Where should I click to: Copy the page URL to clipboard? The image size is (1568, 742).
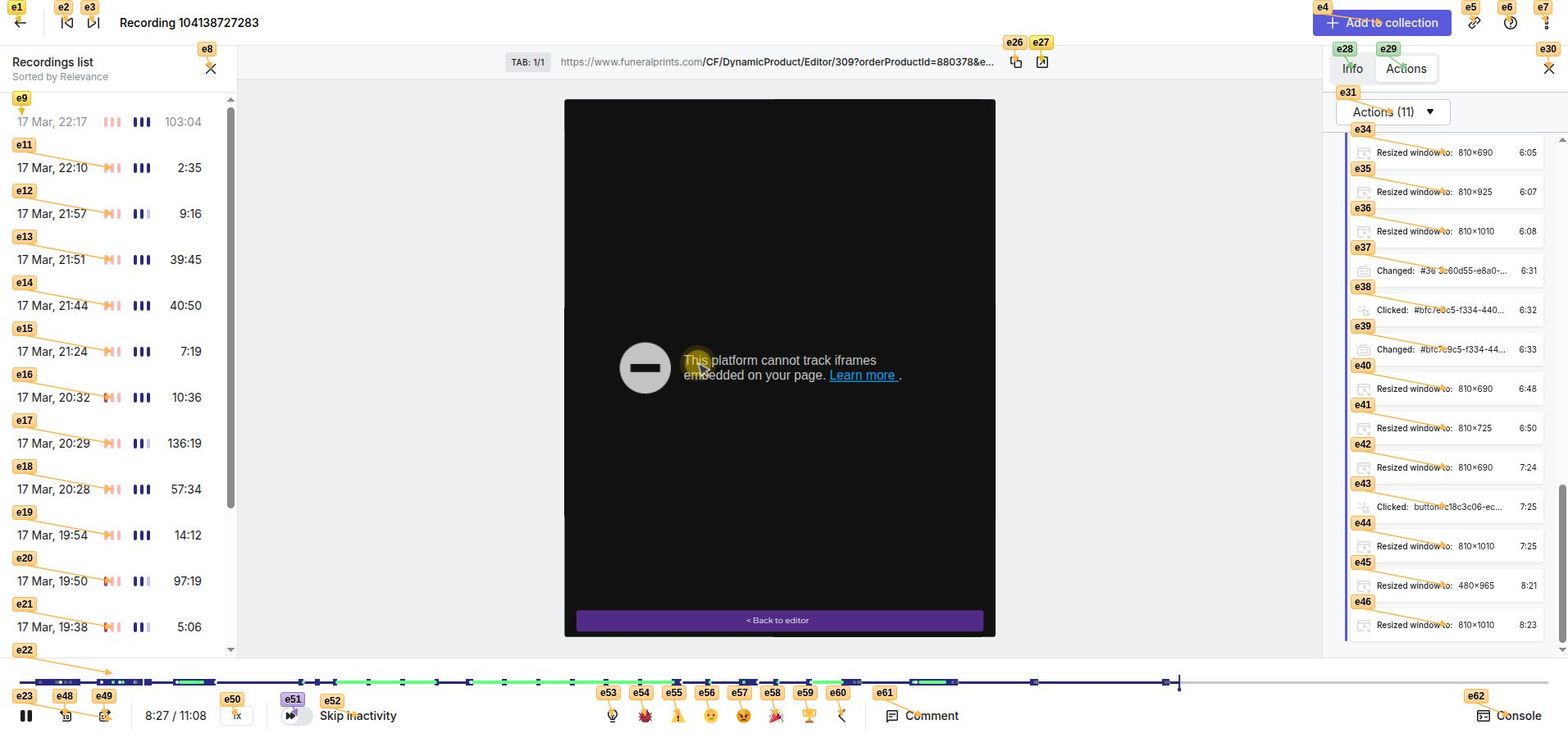click(1016, 62)
